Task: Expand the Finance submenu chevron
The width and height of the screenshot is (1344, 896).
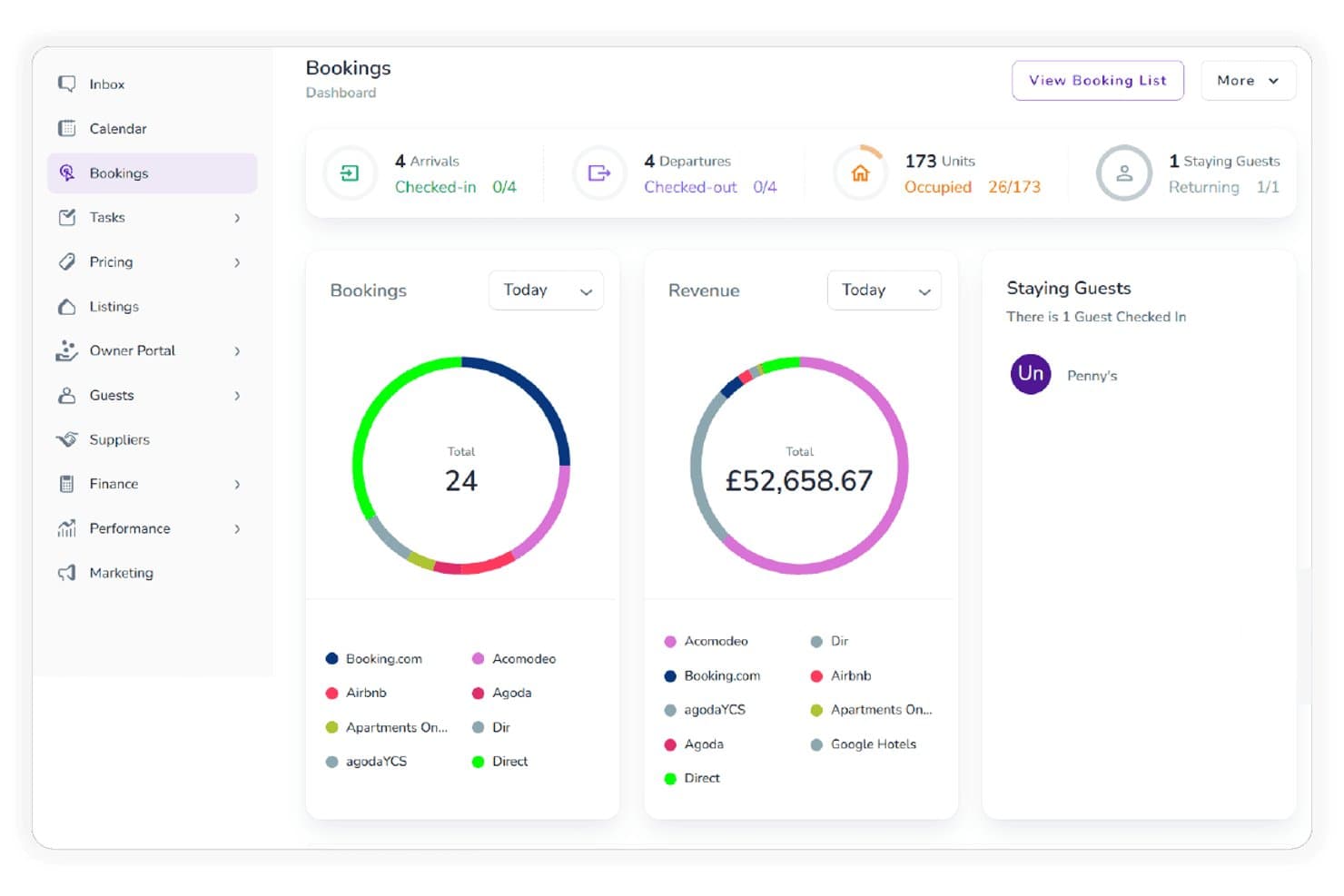Action: (237, 485)
